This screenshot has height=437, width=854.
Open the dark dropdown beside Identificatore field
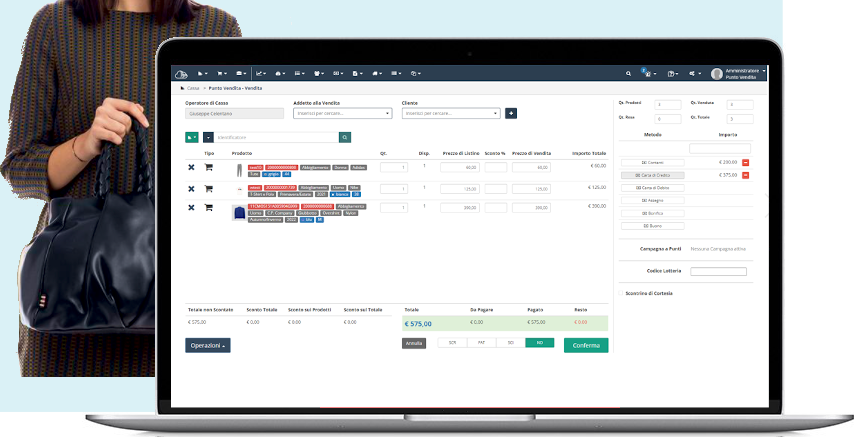[x=208, y=137]
